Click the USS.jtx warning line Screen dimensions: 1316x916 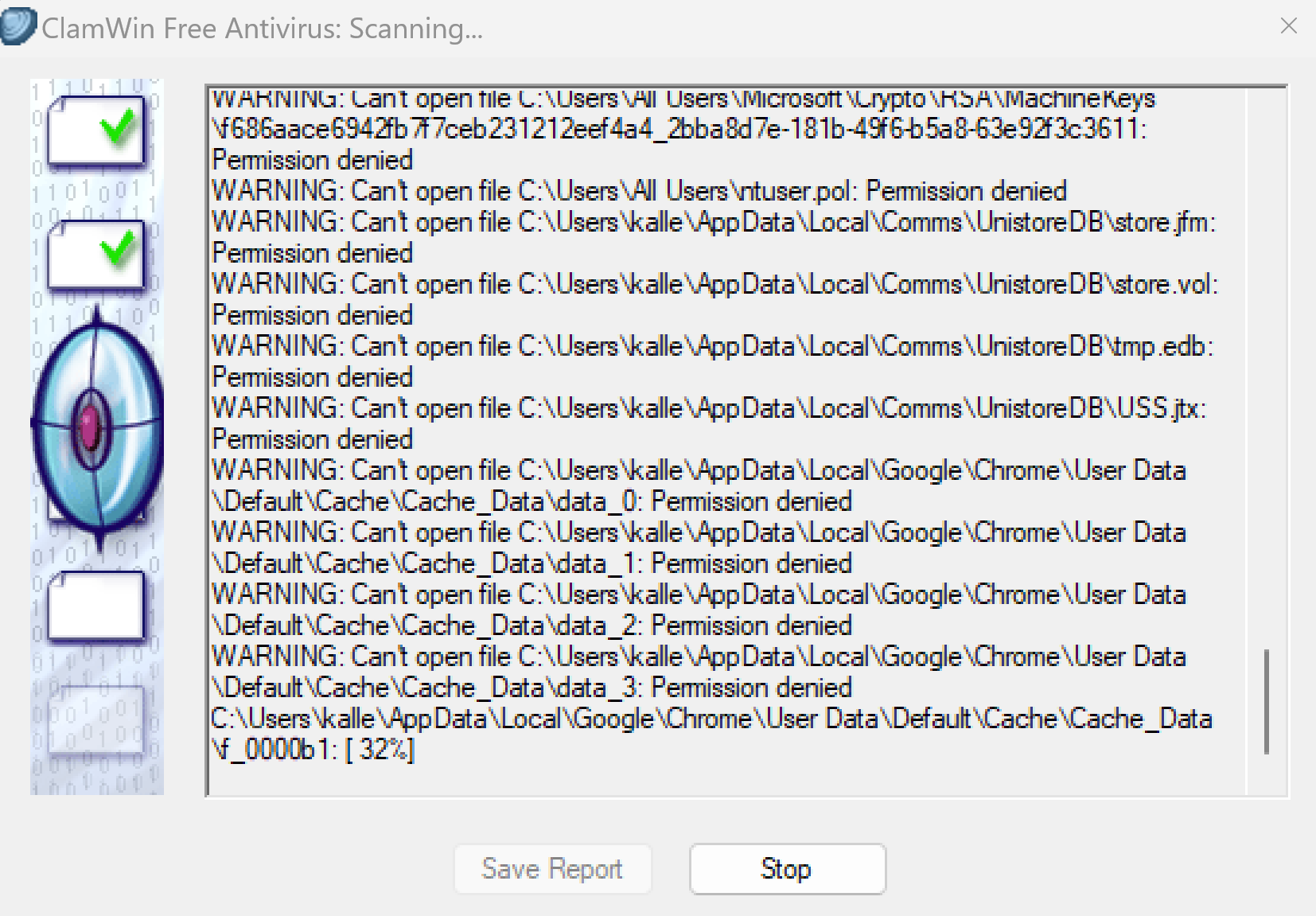pos(709,423)
